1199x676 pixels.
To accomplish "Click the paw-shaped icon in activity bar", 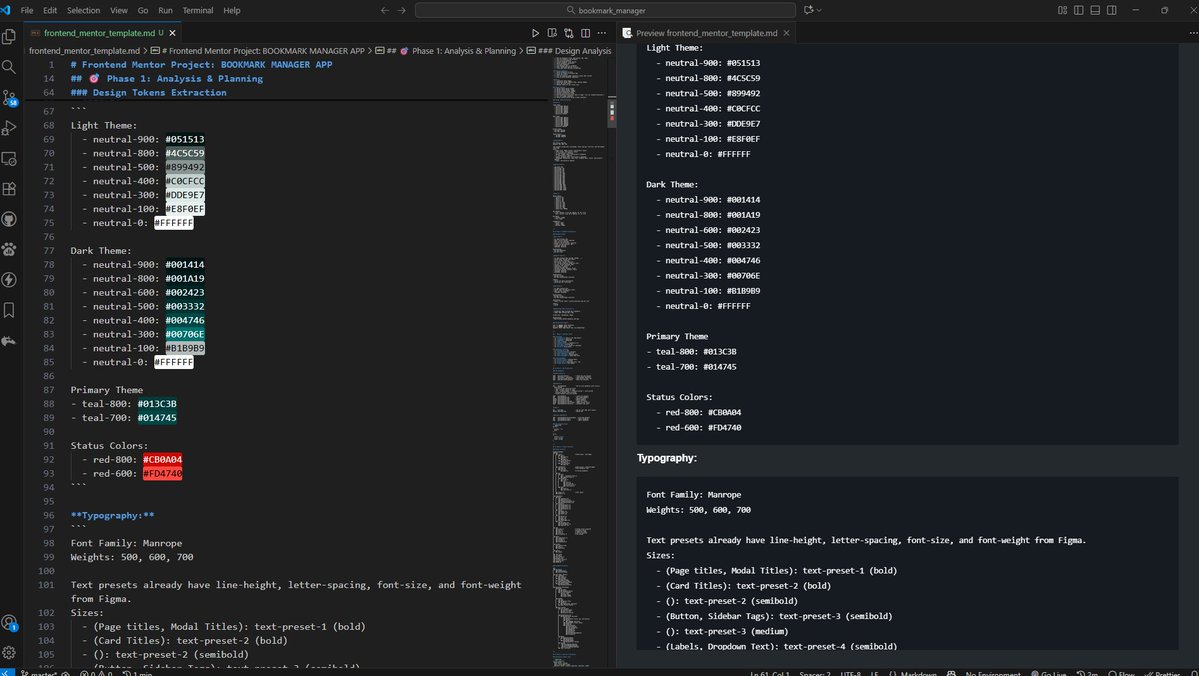I will [9, 249].
